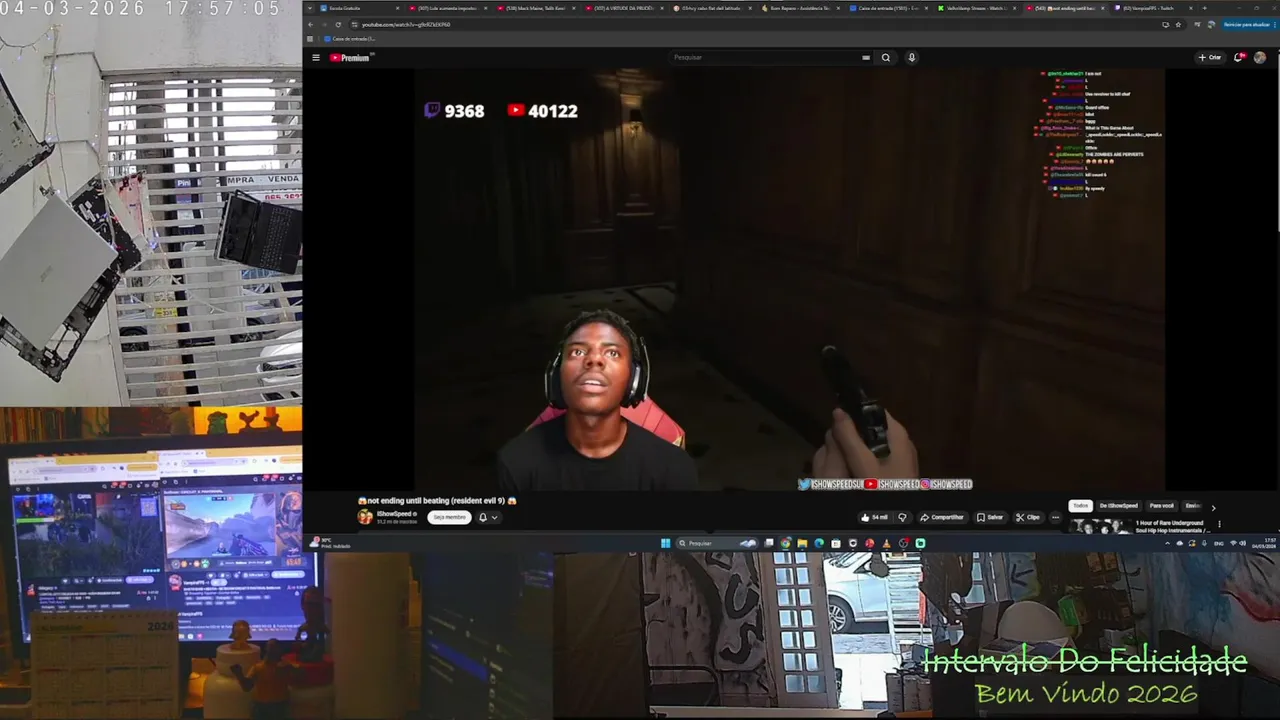Viewport: 1280px width, 720px height.
Task: Open the video title text
Action: point(437,500)
